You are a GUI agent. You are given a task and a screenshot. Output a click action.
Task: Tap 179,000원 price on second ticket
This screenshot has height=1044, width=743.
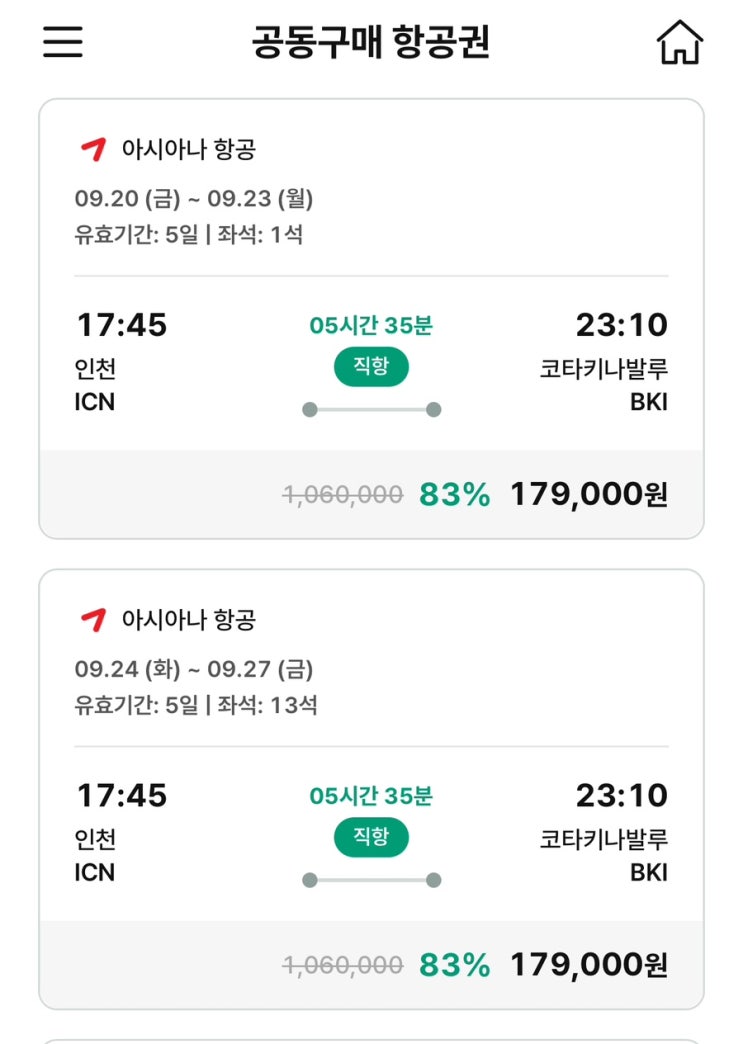589,965
